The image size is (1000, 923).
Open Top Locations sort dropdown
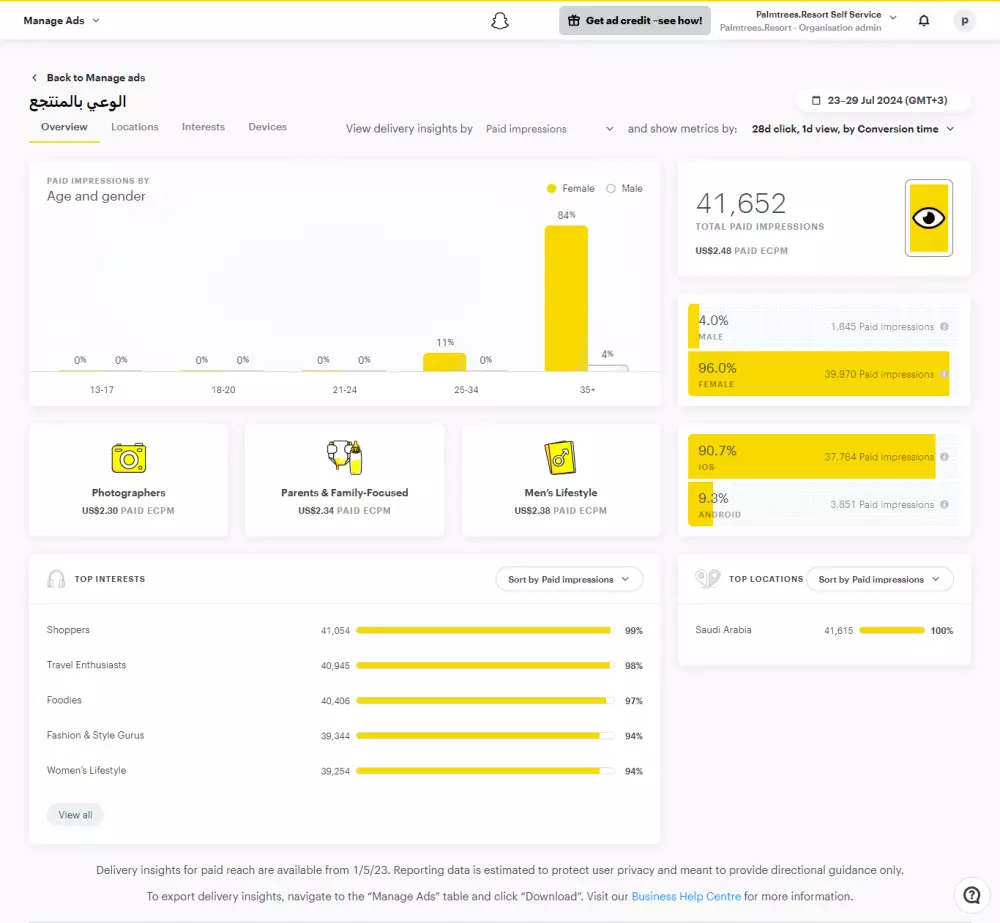[879, 579]
